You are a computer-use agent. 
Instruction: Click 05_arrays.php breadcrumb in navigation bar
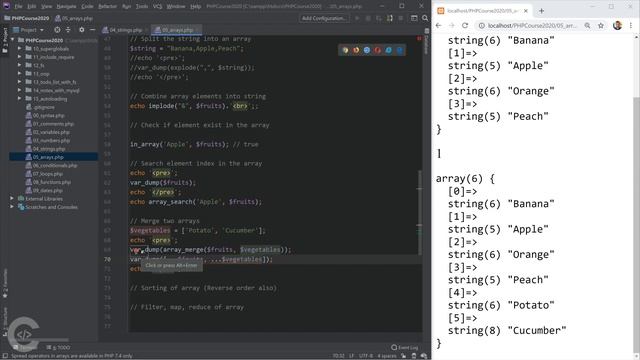tap(74, 18)
